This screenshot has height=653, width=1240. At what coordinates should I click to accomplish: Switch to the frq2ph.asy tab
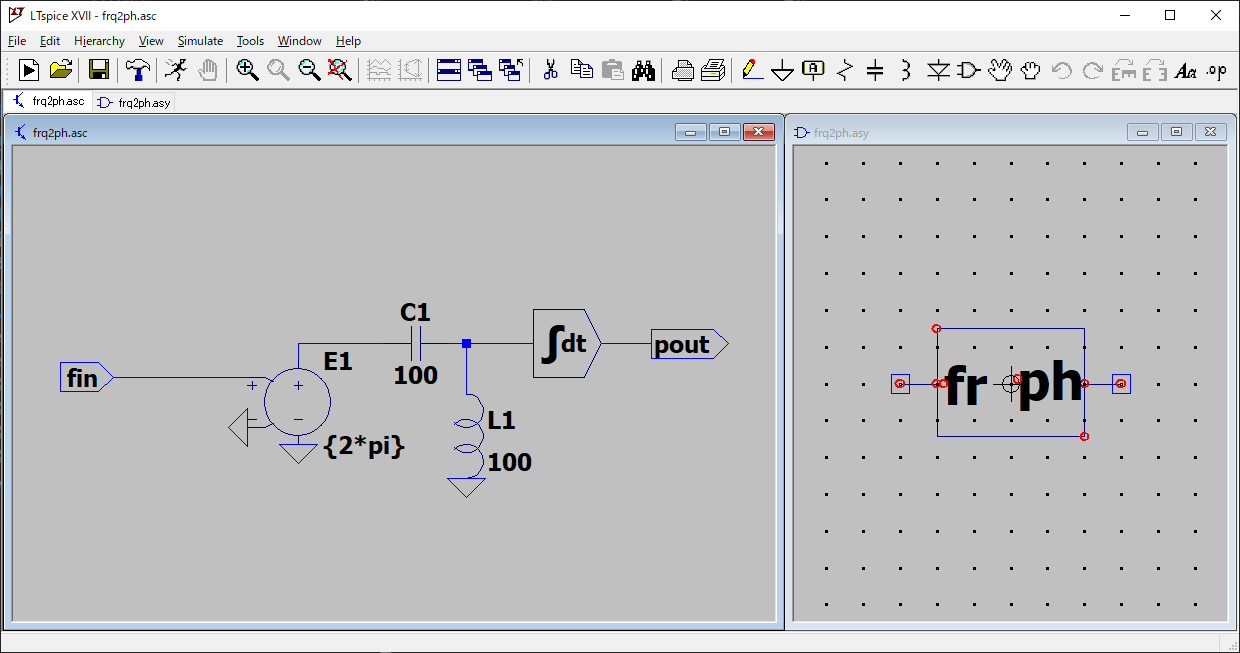click(134, 102)
